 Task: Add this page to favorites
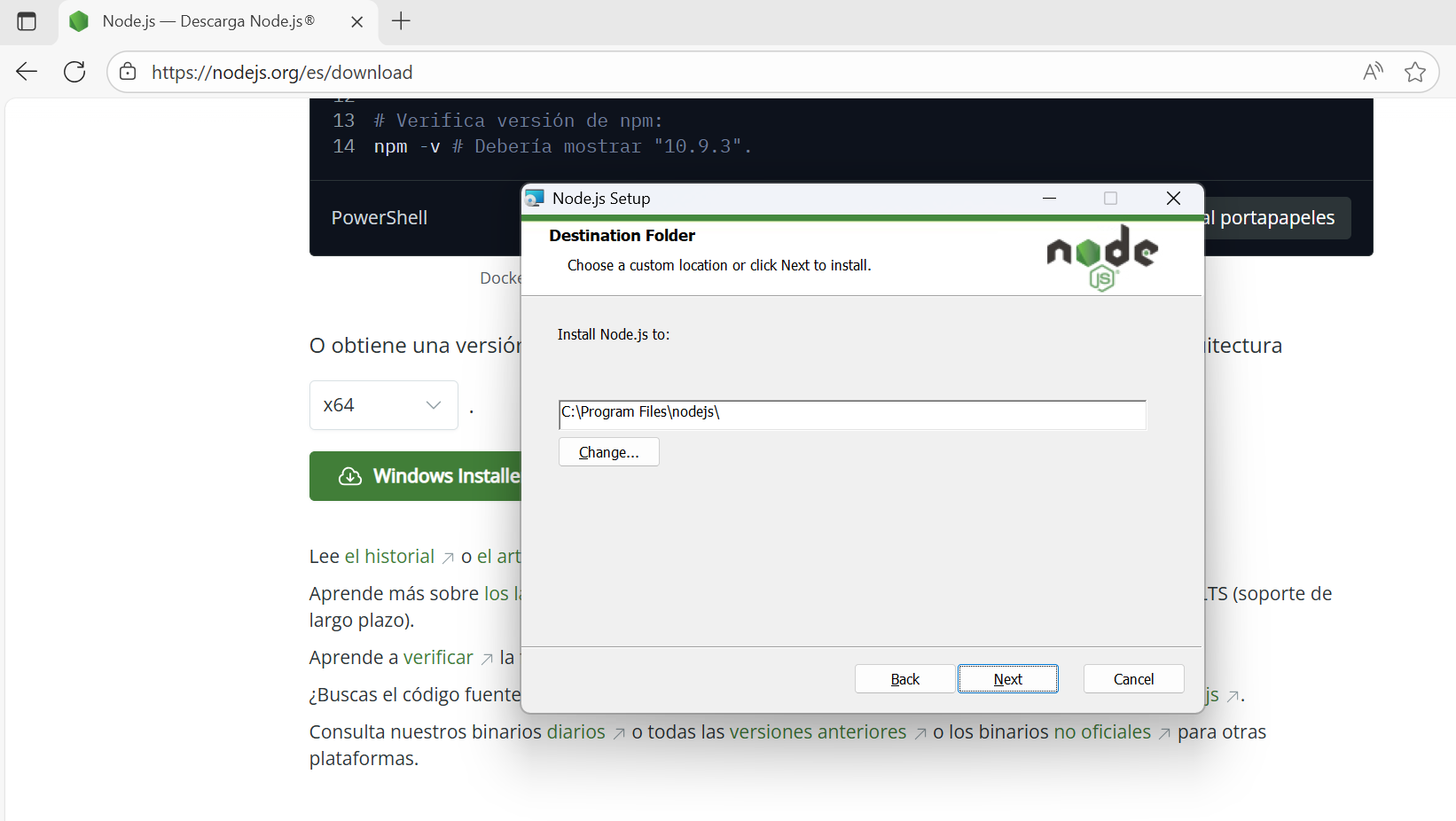[1415, 72]
